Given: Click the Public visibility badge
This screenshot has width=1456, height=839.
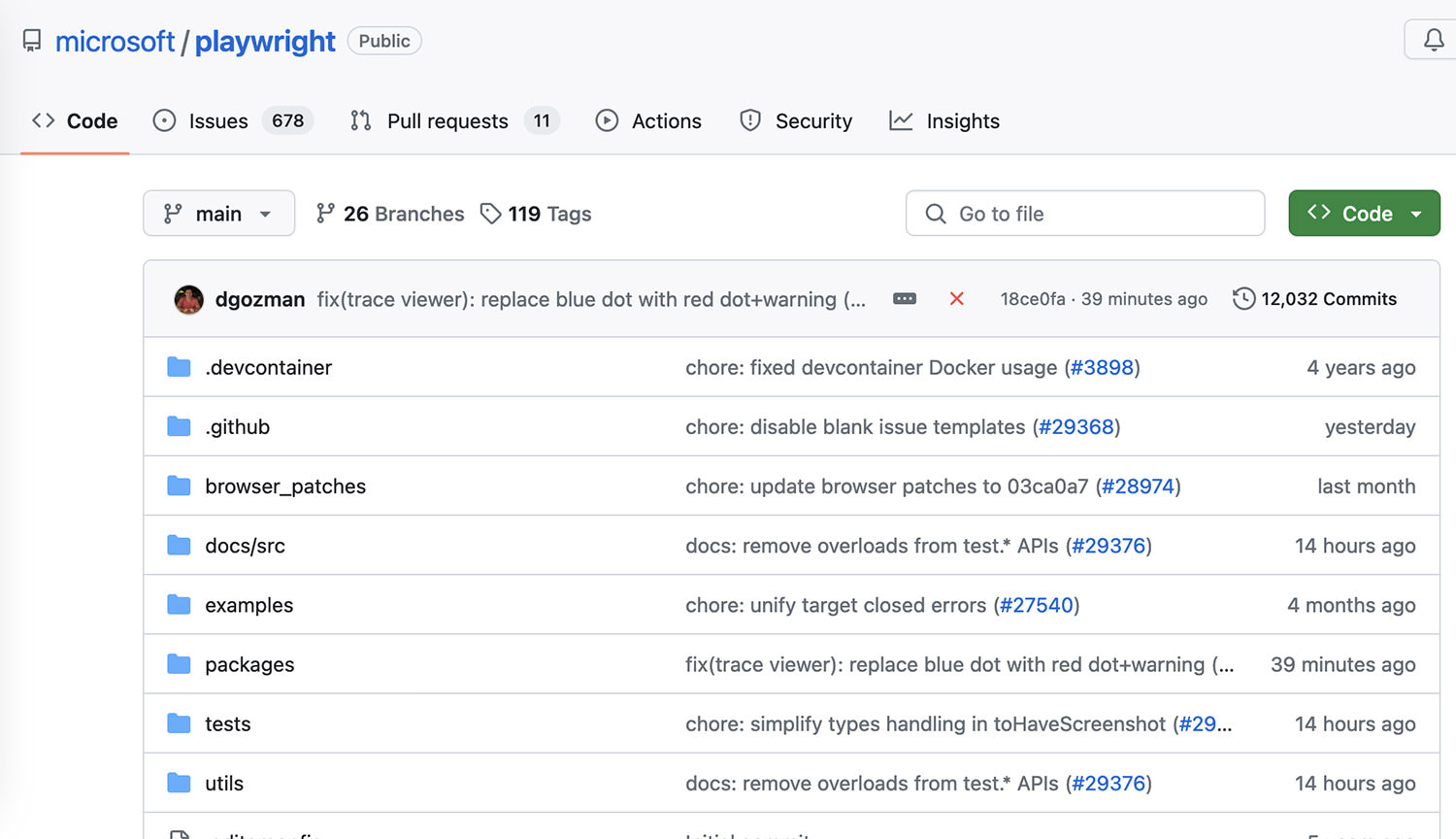Looking at the screenshot, I should pyautogui.click(x=384, y=41).
